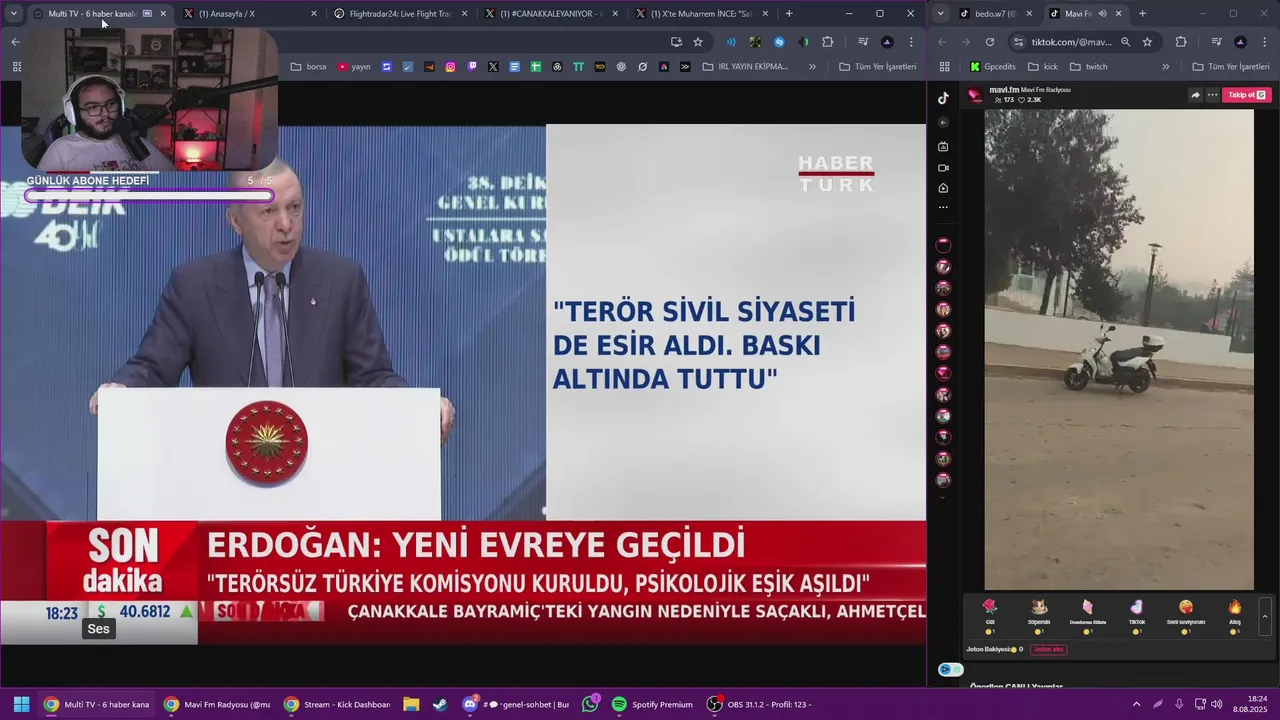Open the 'twitch' bookmarks folder
This screenshot has height=720, width=1280.
point(1089,67)
